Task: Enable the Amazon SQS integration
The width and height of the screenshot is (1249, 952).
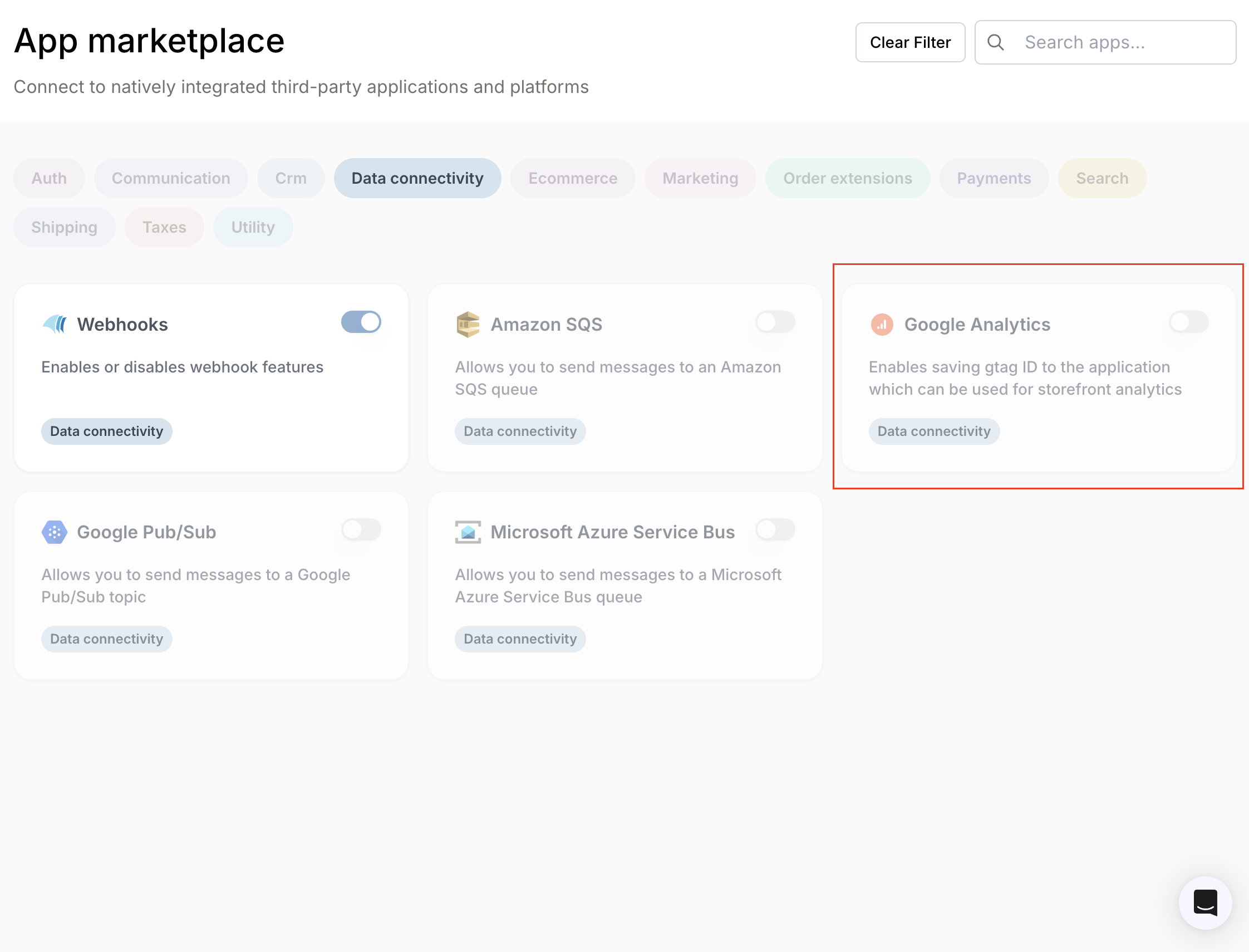Action: (x=774, y=321)
